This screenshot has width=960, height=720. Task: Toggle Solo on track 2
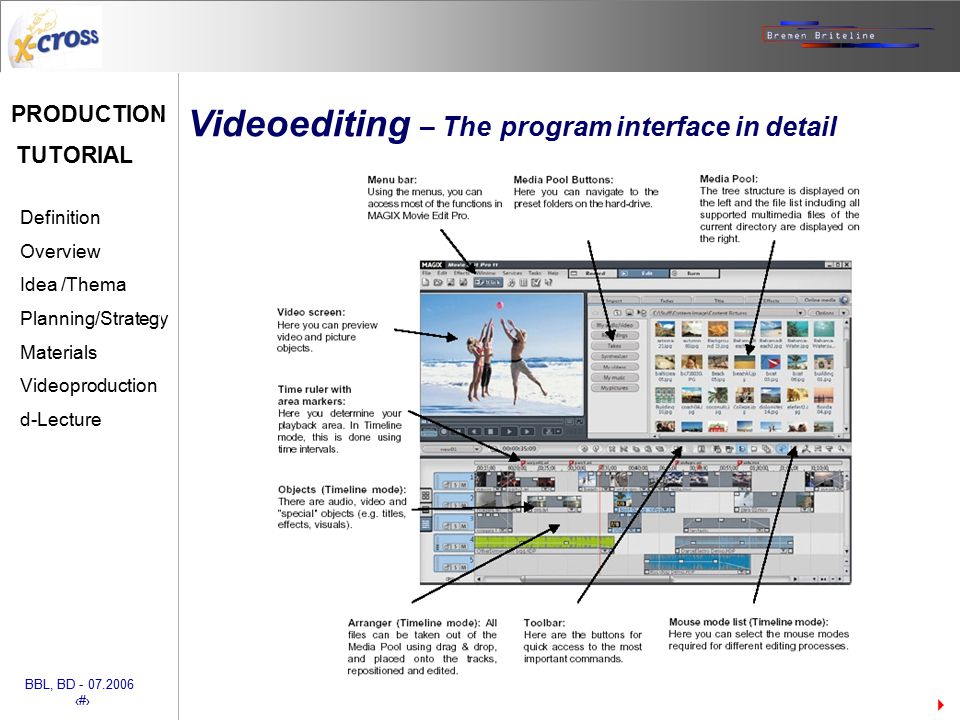click(x=455, y=506)
